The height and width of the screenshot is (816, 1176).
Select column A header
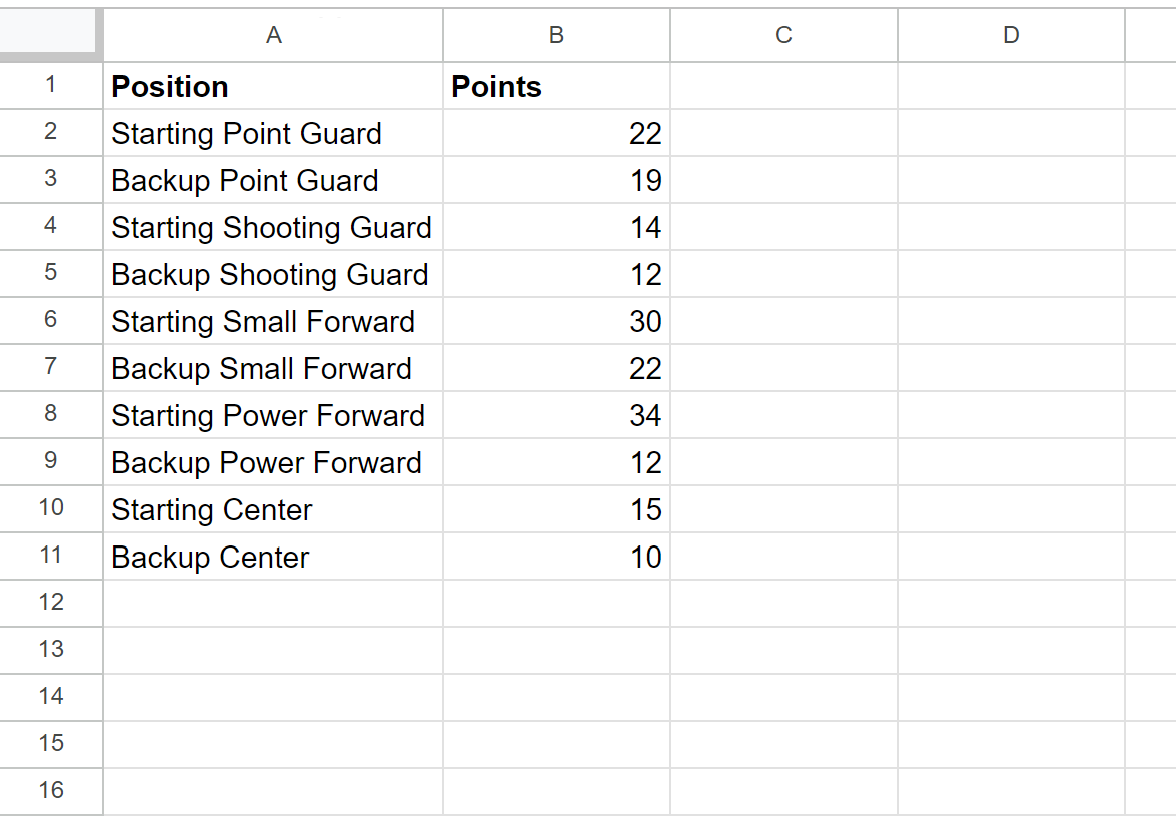click(x=272, y=35)
